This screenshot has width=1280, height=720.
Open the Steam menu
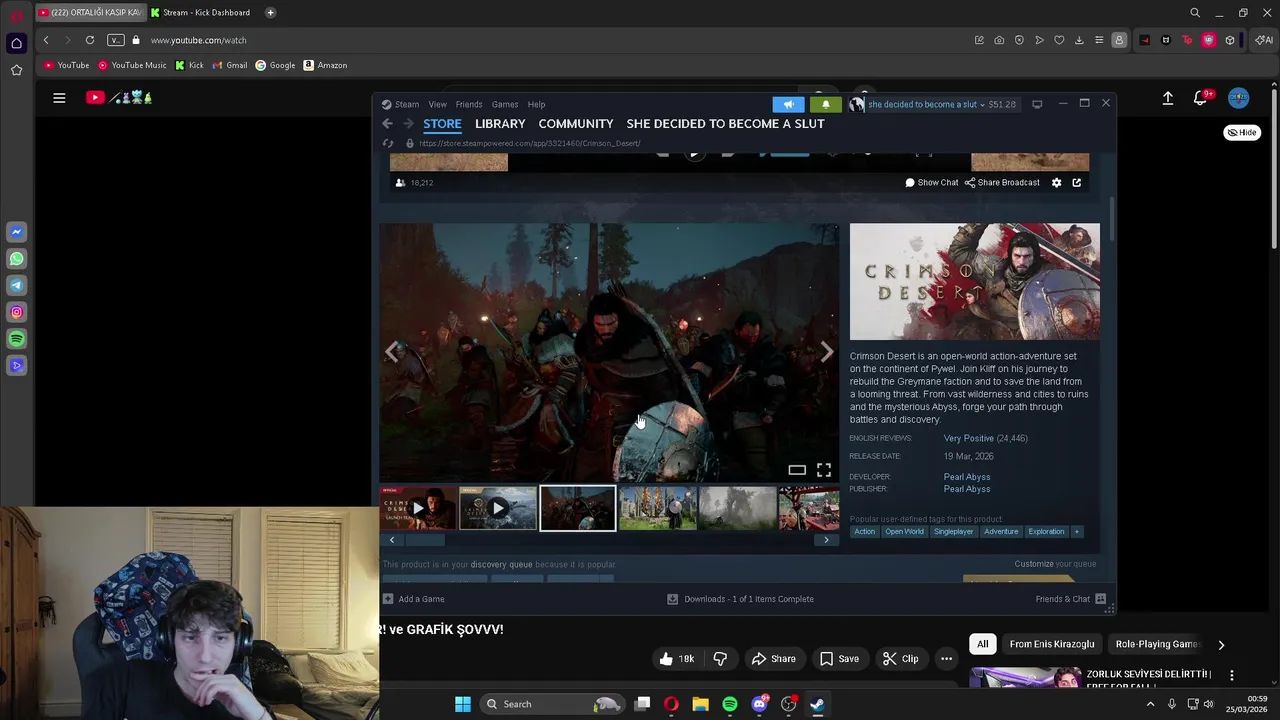tap(400, 104)
